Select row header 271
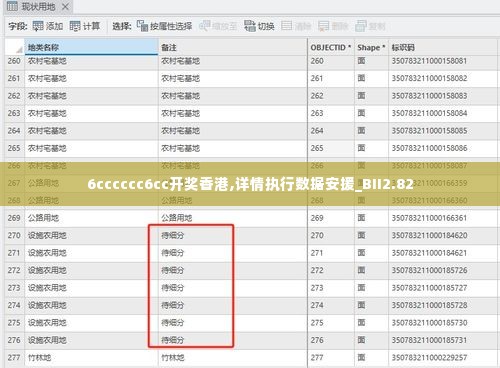The width and height of the screenshot is (500, 368). point(14,253)
